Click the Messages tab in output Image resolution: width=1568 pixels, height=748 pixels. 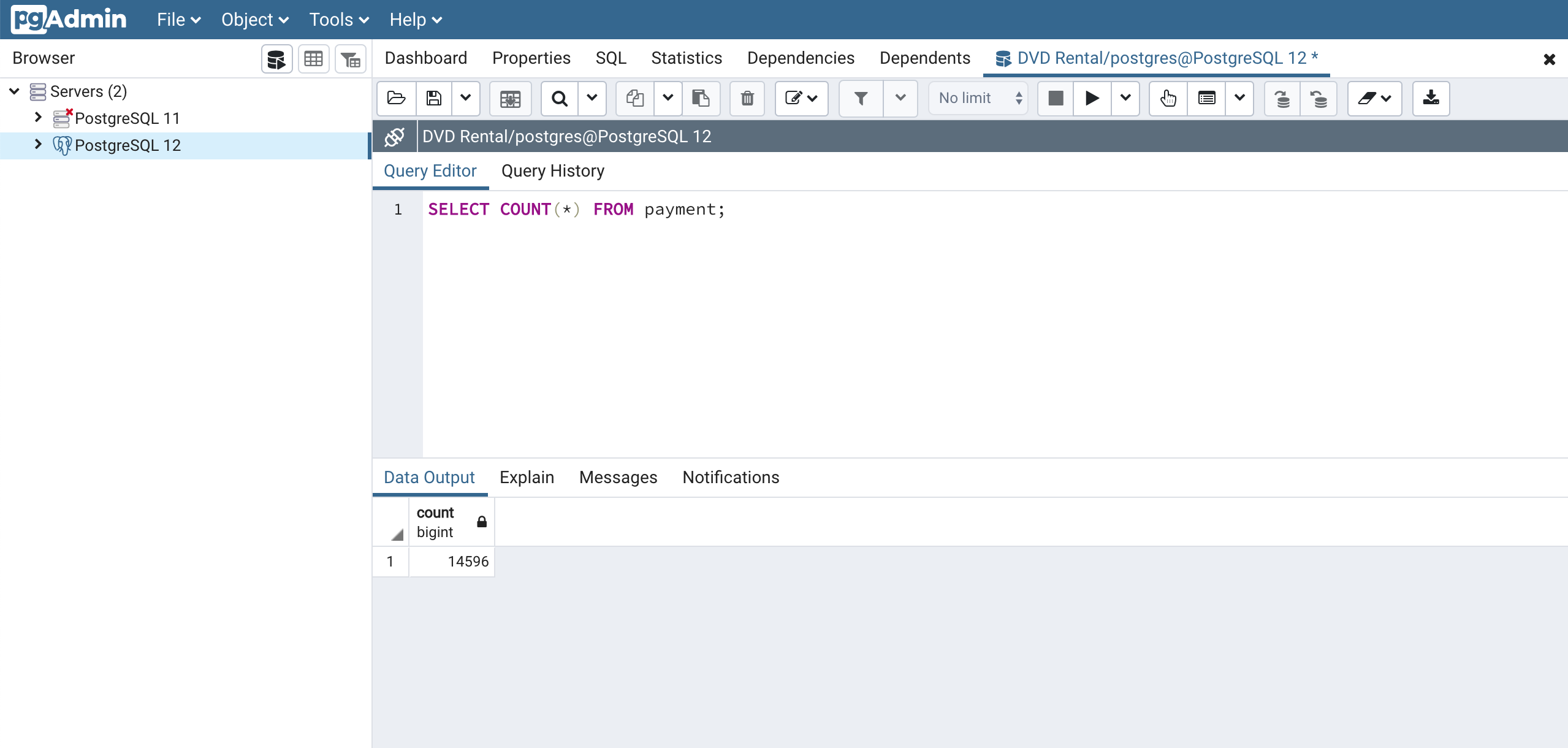(x=617, y=477)
